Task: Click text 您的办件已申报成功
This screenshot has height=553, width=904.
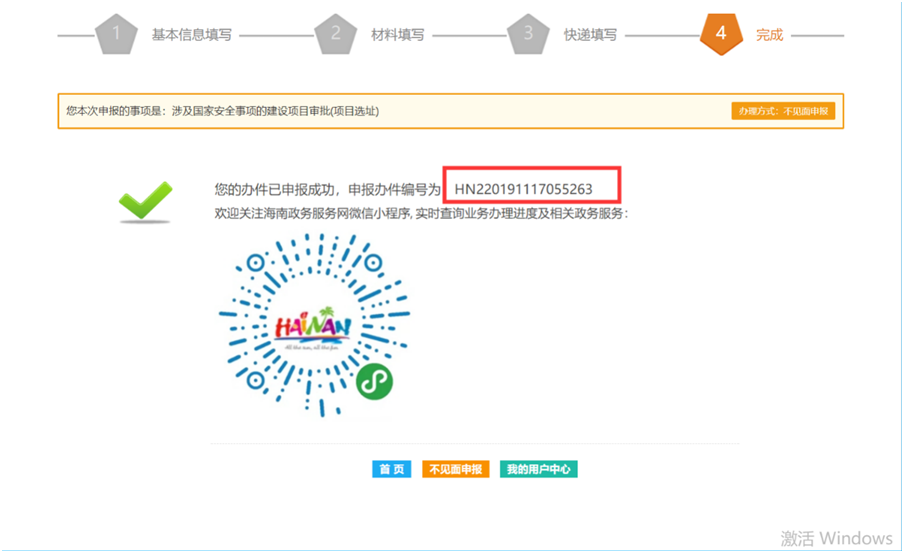Action: [274, 189]
